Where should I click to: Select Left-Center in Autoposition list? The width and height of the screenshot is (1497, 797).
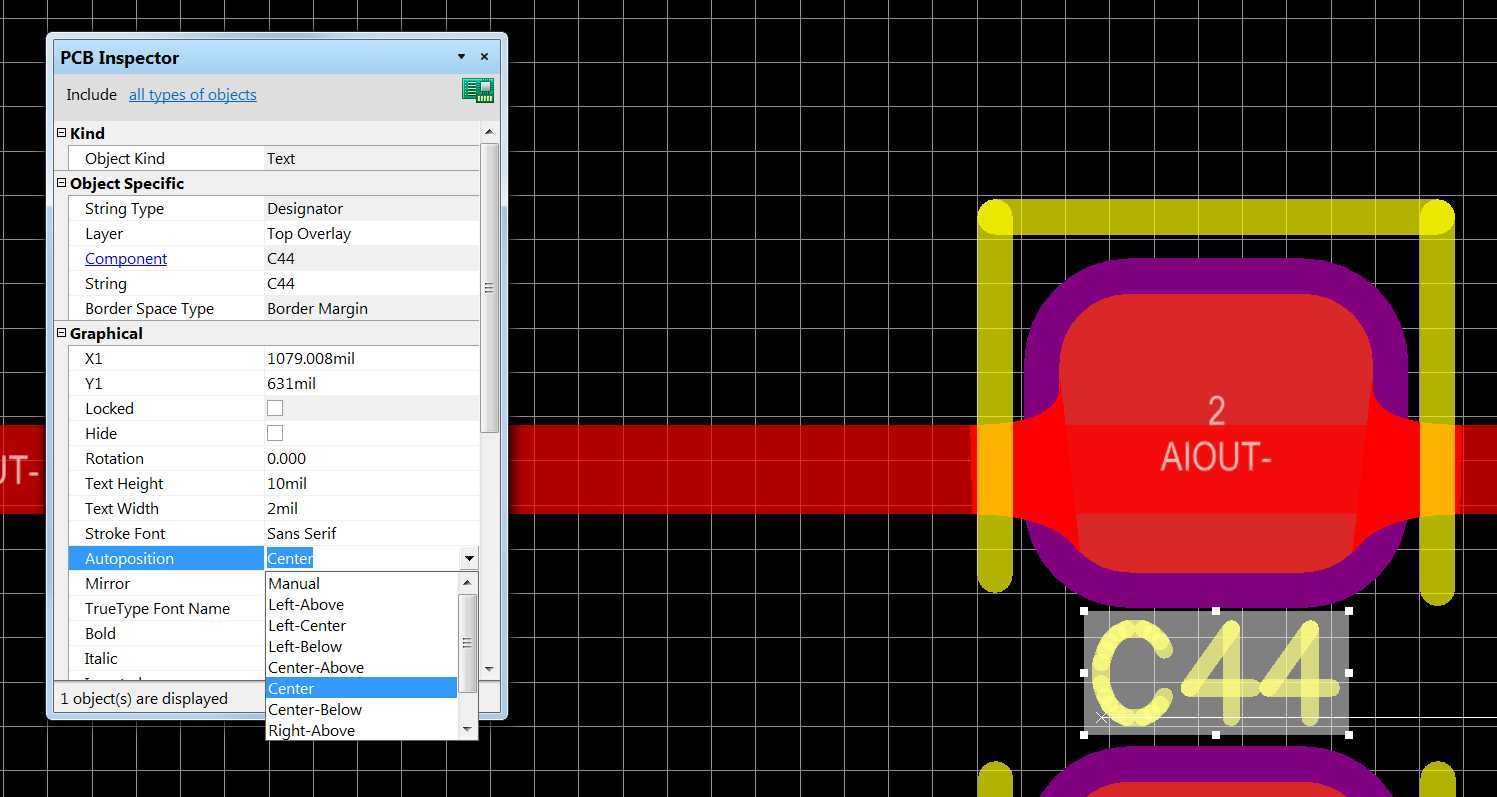(361, 625)
